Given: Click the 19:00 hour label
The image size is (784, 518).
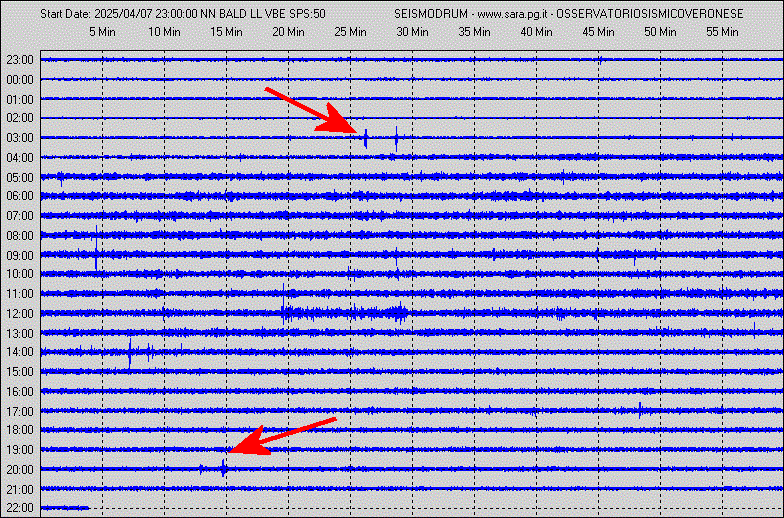Looking at the screenshot, I should tap(20, 450).
